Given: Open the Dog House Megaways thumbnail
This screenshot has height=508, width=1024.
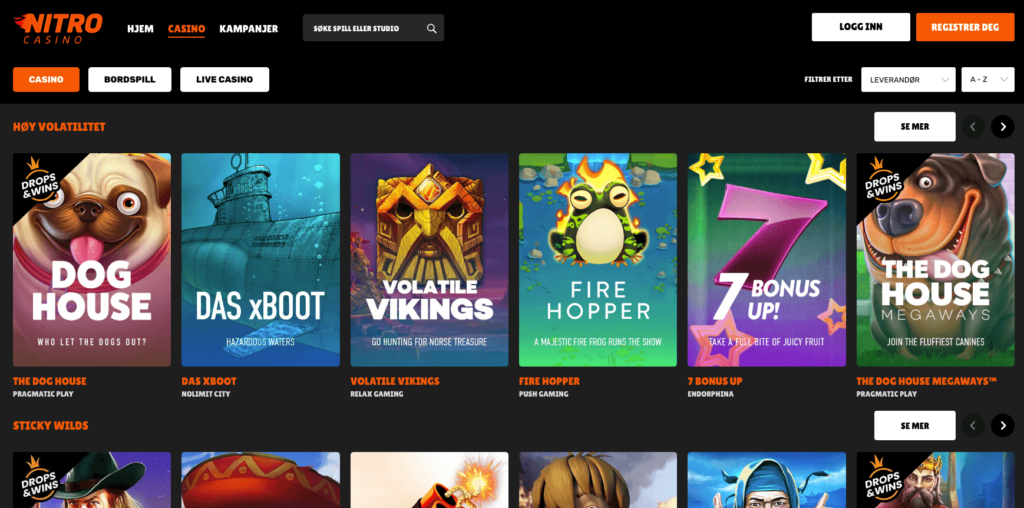Looking at the screenshot, I should [935, 260].
